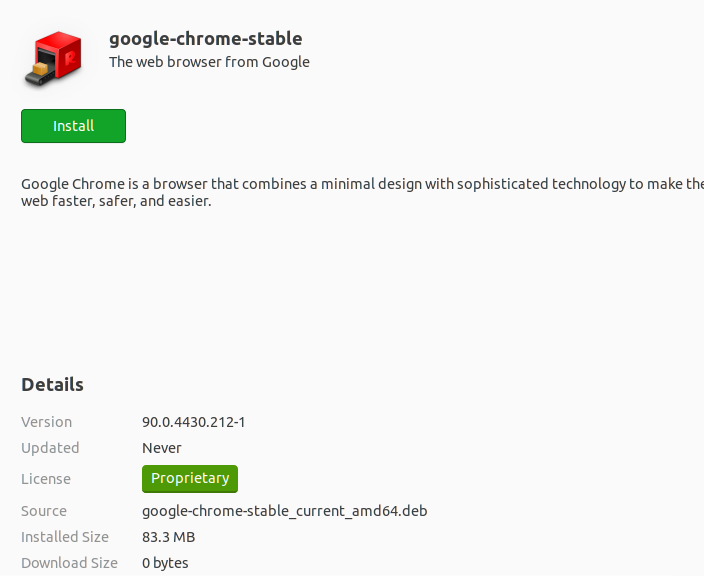Click the subtitle The web browser from Google
Image resolution: width=704 pixels, height=576 pixels.
click(x=209, y=62)
